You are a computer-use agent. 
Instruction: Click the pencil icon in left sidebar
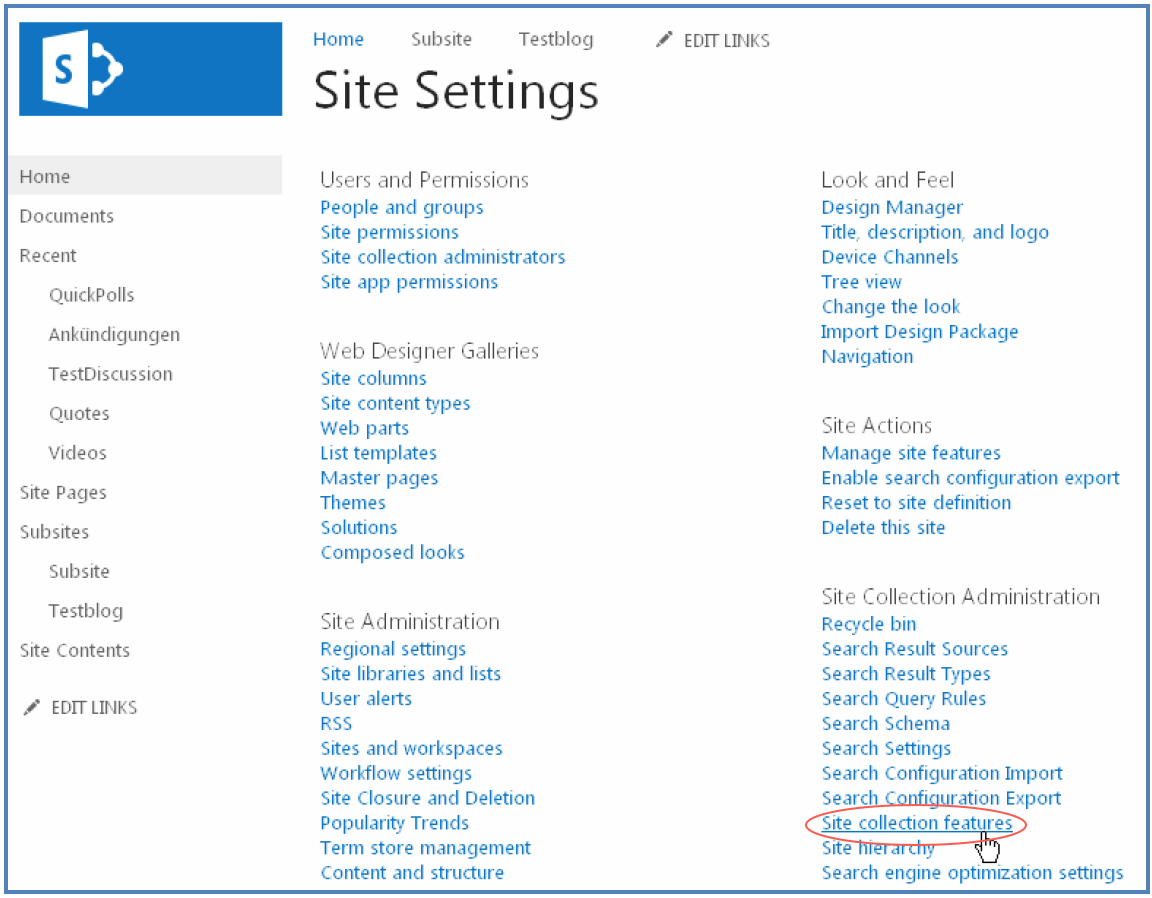pos(31,708)
